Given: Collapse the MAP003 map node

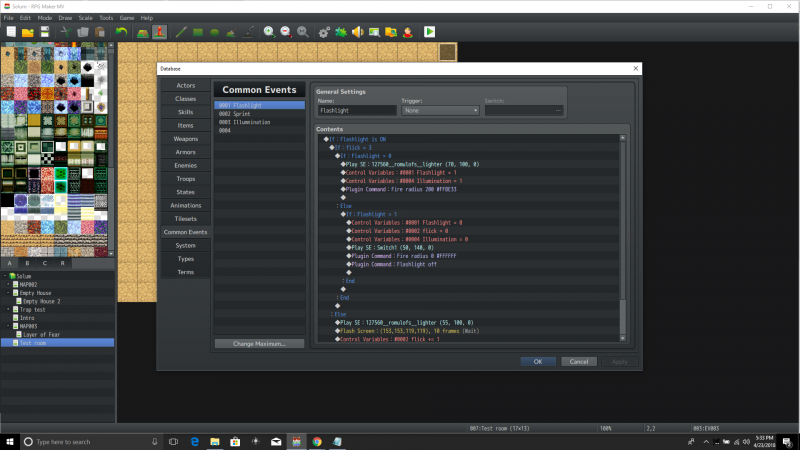Looking at the screenshot, I should click(x=9, y=326).
